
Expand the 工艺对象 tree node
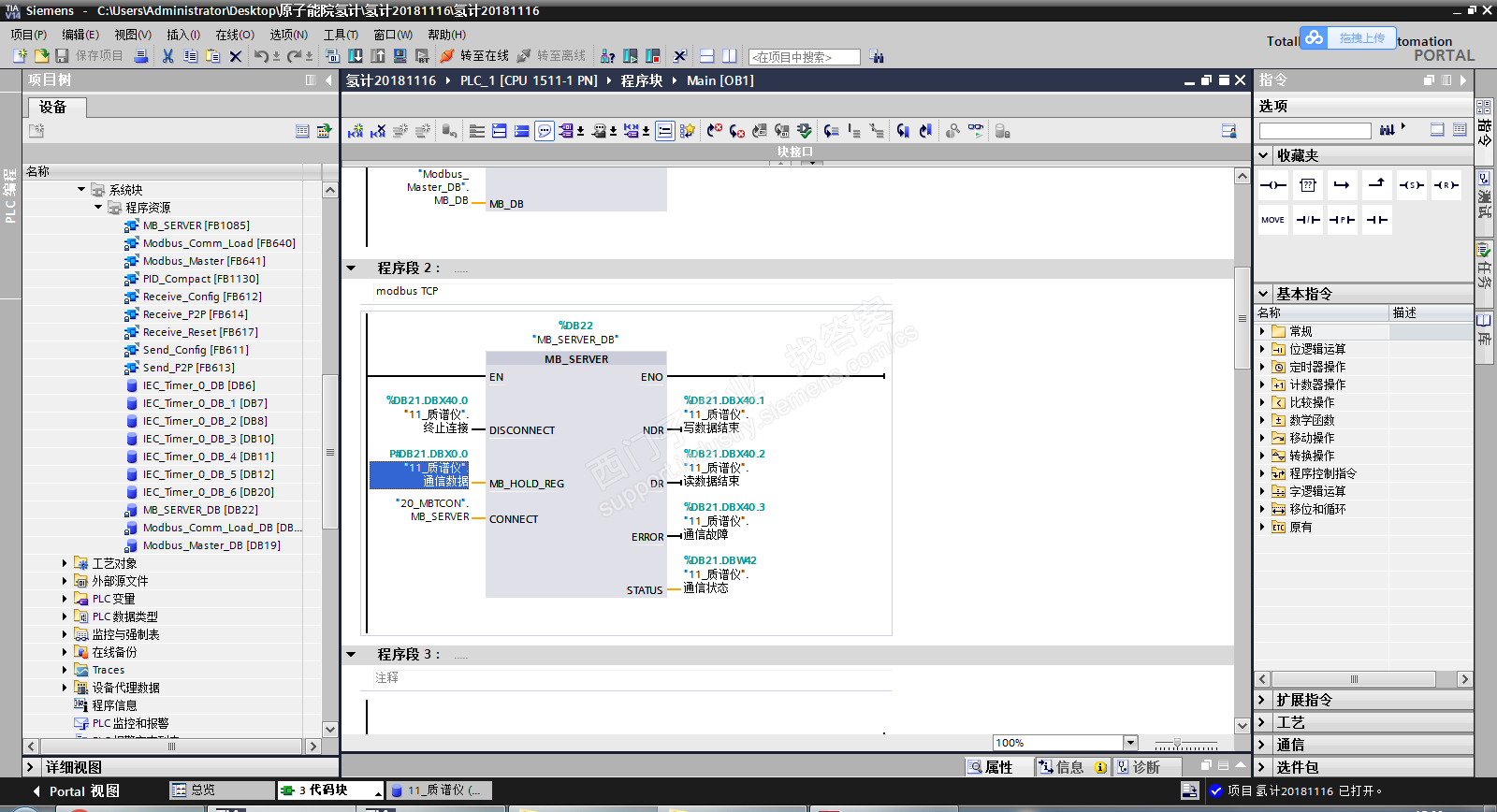[x=65, y=563]
